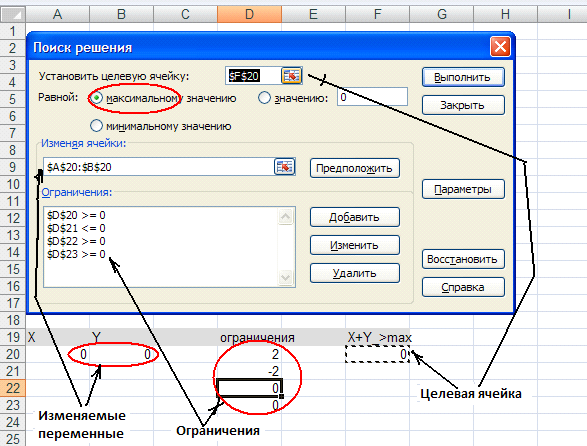This screenshot has width=587, height=446.
Task: Click the Предположить button
Action: [355, 168]
